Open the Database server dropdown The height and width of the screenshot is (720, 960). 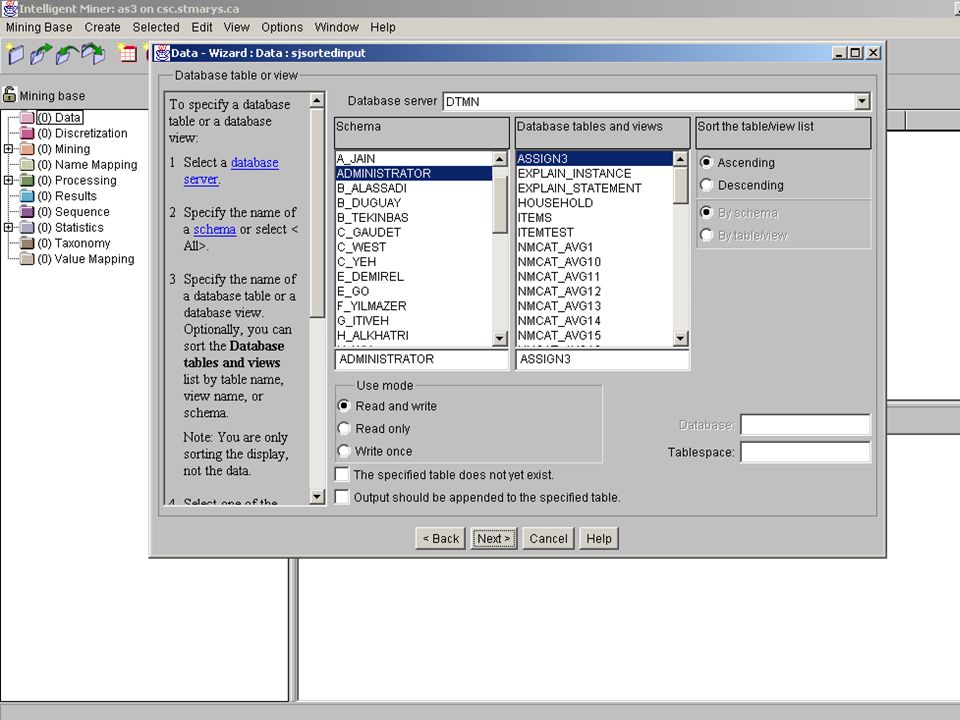click(861, 101)
